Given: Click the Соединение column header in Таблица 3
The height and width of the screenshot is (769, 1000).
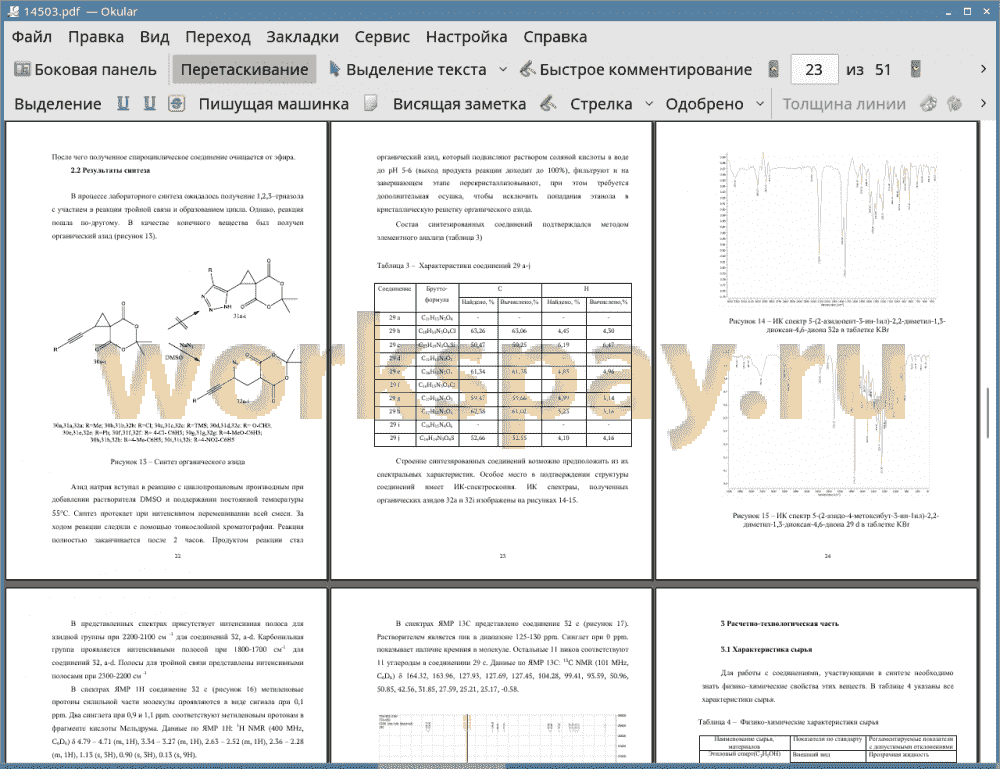Looking at the screenshot, I should (x=395, y=296).
